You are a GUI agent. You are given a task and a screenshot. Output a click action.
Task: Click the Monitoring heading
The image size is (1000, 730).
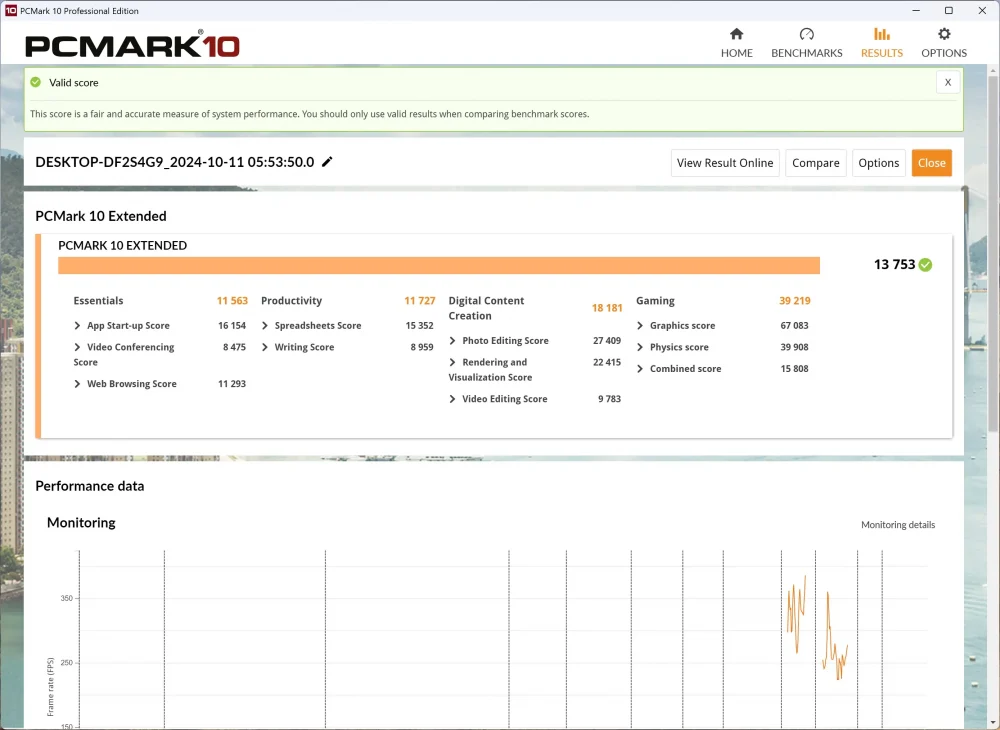coord(81,523)
